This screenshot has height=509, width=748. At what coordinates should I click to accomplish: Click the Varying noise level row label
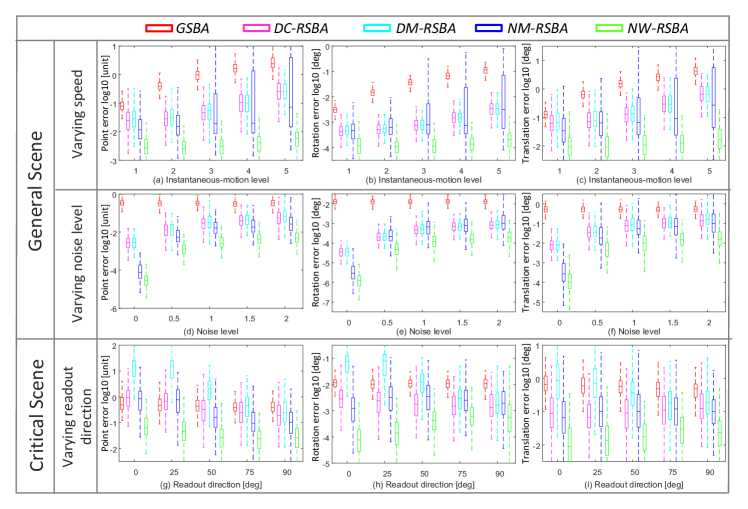pyautogui.click(x=77, y=264)
